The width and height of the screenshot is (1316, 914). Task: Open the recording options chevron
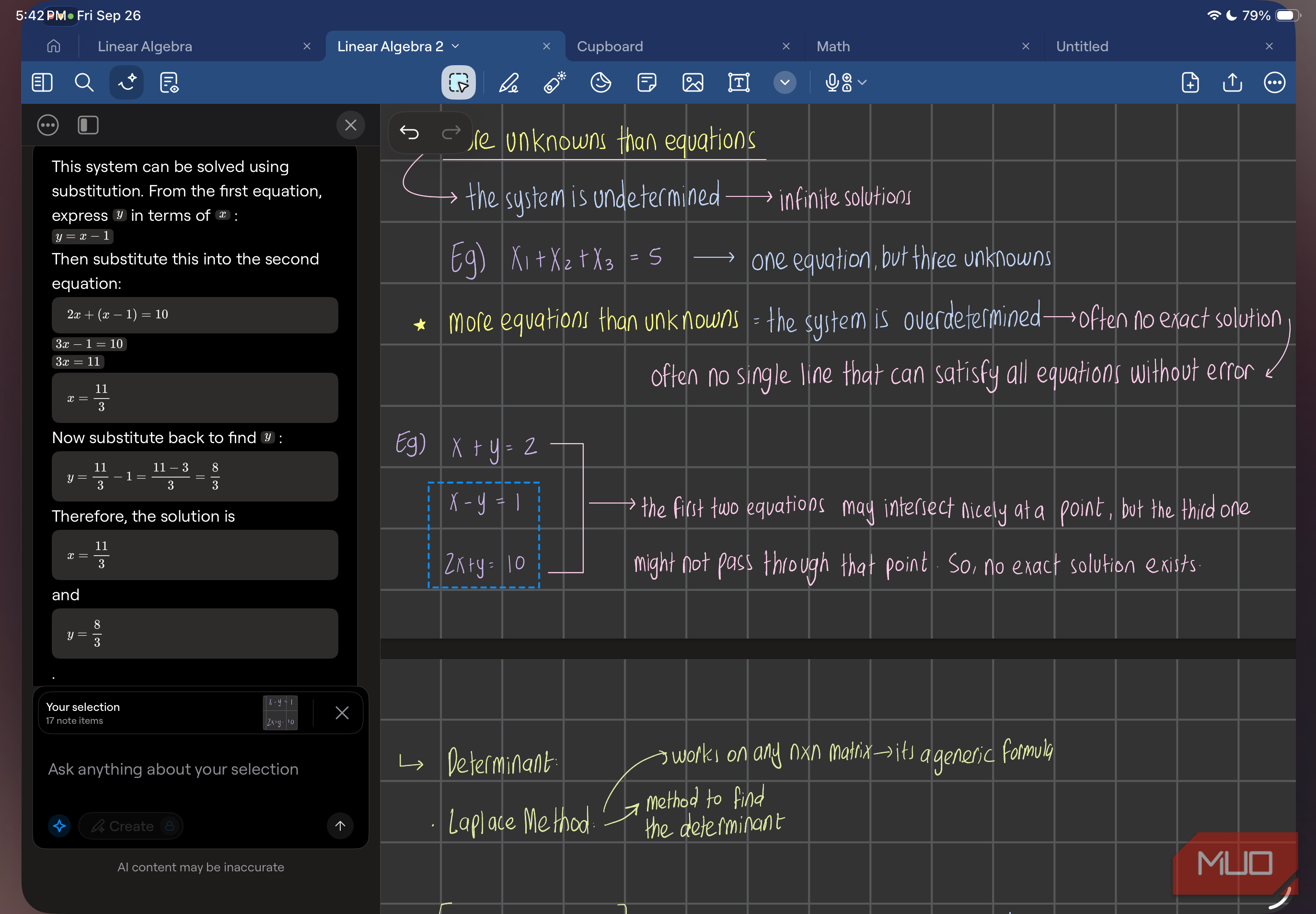point(862,82)
